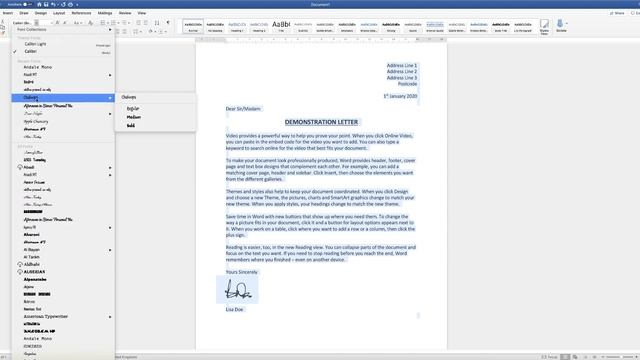The image size is (640, 360).
Task: Click the Bullets list icon
Action: pyautogui.click(x=104, y=23)
